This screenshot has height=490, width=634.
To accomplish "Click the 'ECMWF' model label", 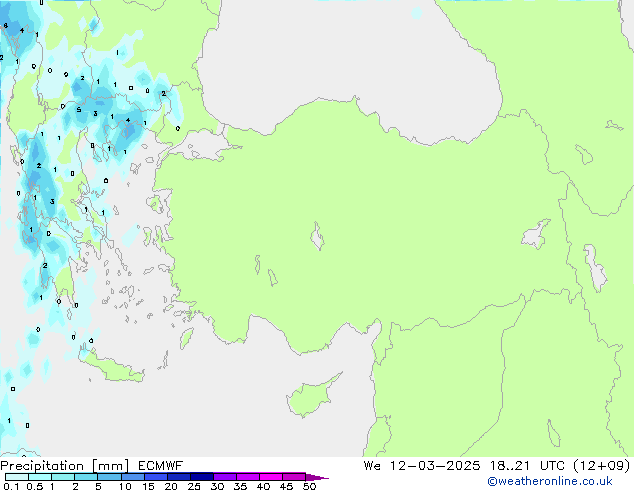I will tap(161, 466).
